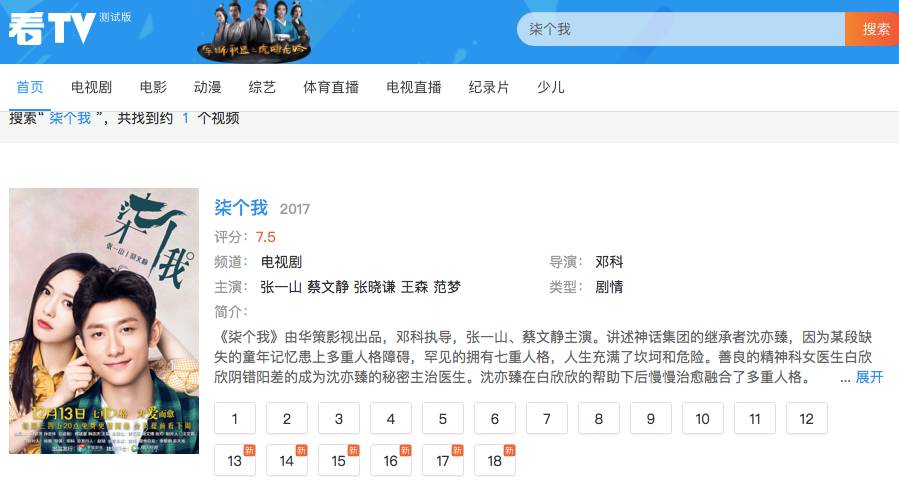Click the 电视剧 channel link
This screenshot has height=501, width=899.
coord(281,262)
